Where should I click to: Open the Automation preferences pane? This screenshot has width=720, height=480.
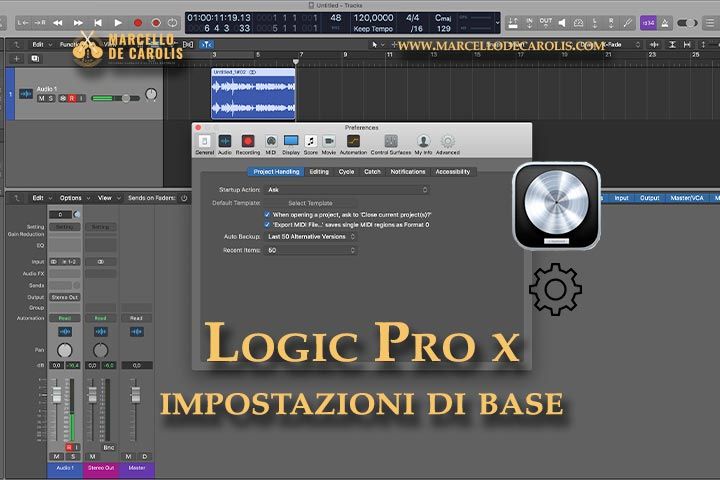click(x=353, y=145)
